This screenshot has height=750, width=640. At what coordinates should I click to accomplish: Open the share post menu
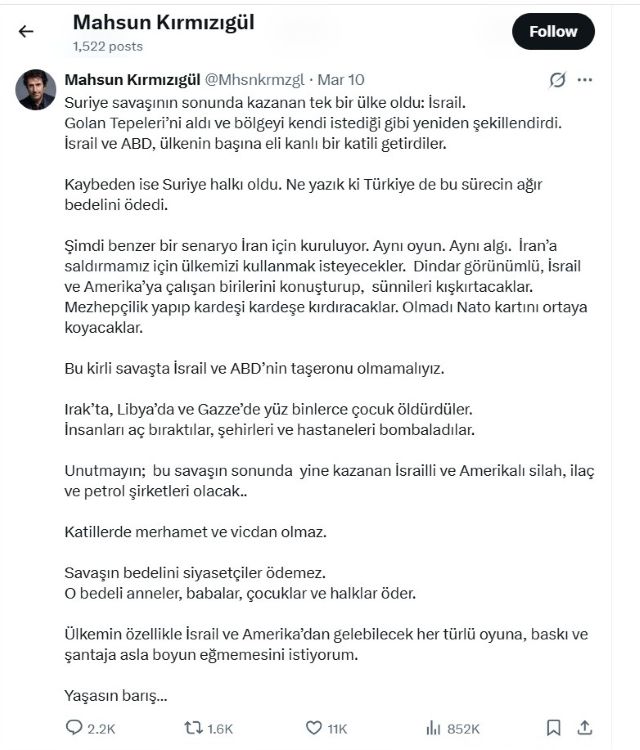point(586,727)
